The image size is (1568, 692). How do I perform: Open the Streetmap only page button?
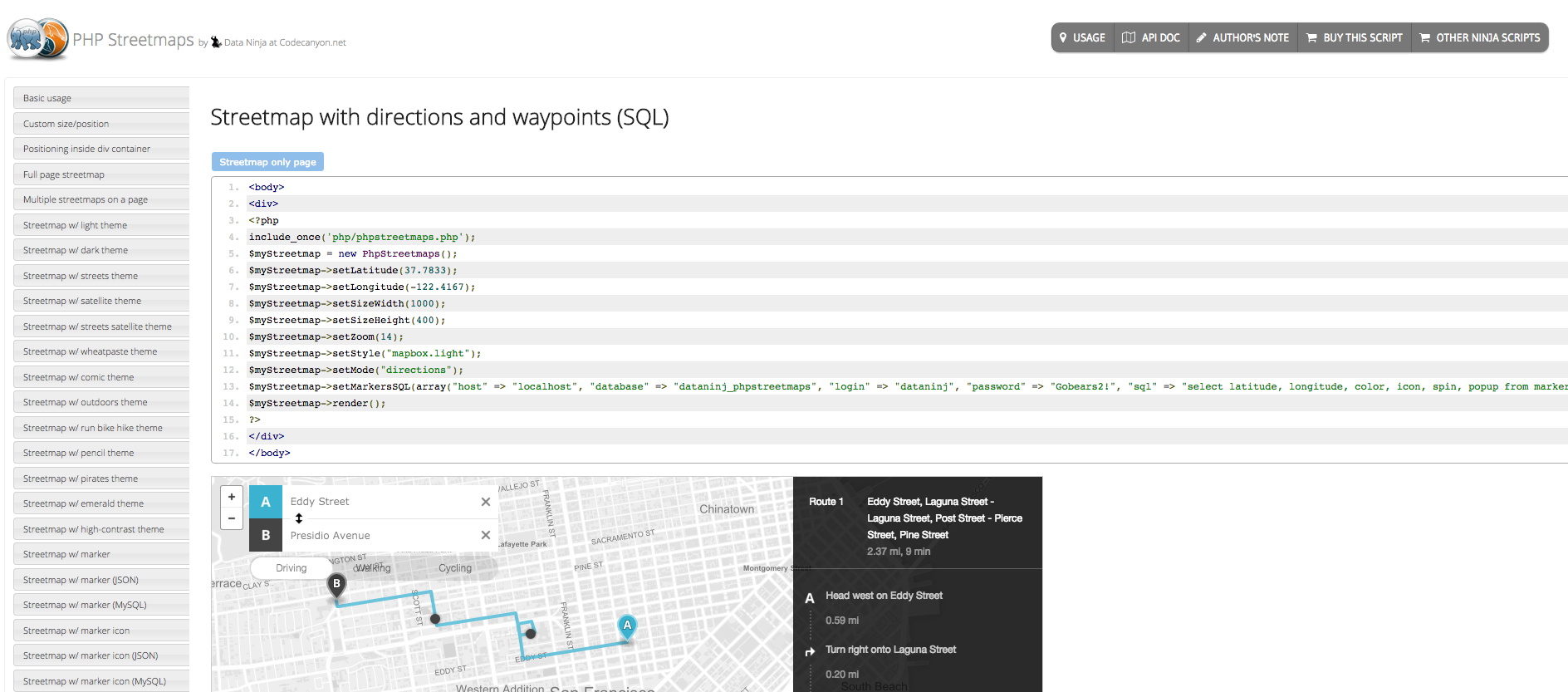point(267,162)
